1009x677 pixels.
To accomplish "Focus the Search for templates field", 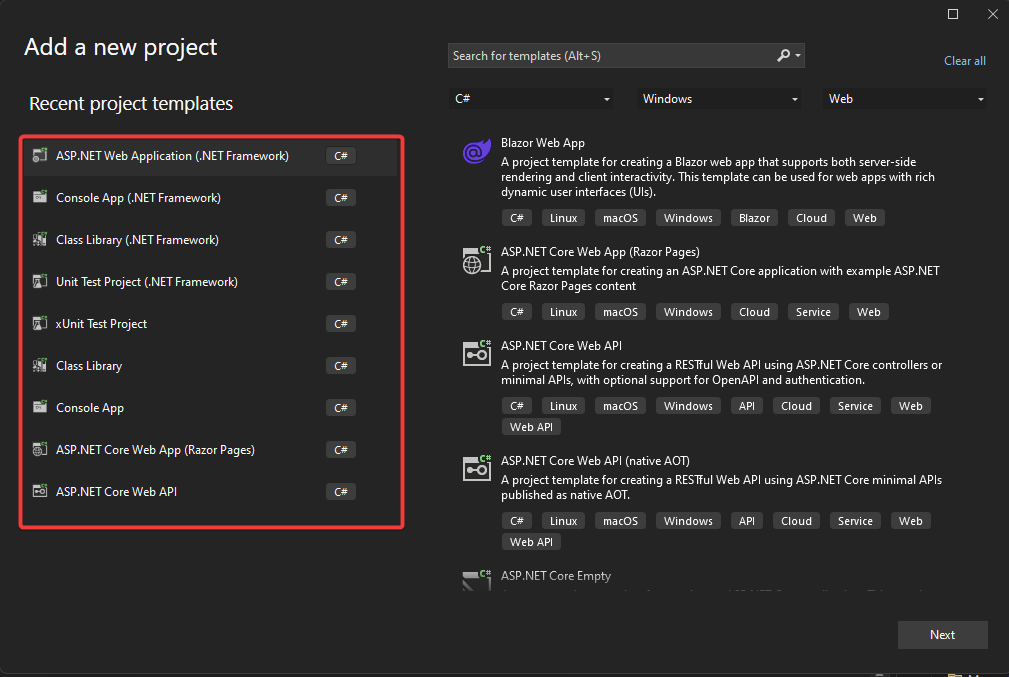I will [x=610, y=56].
